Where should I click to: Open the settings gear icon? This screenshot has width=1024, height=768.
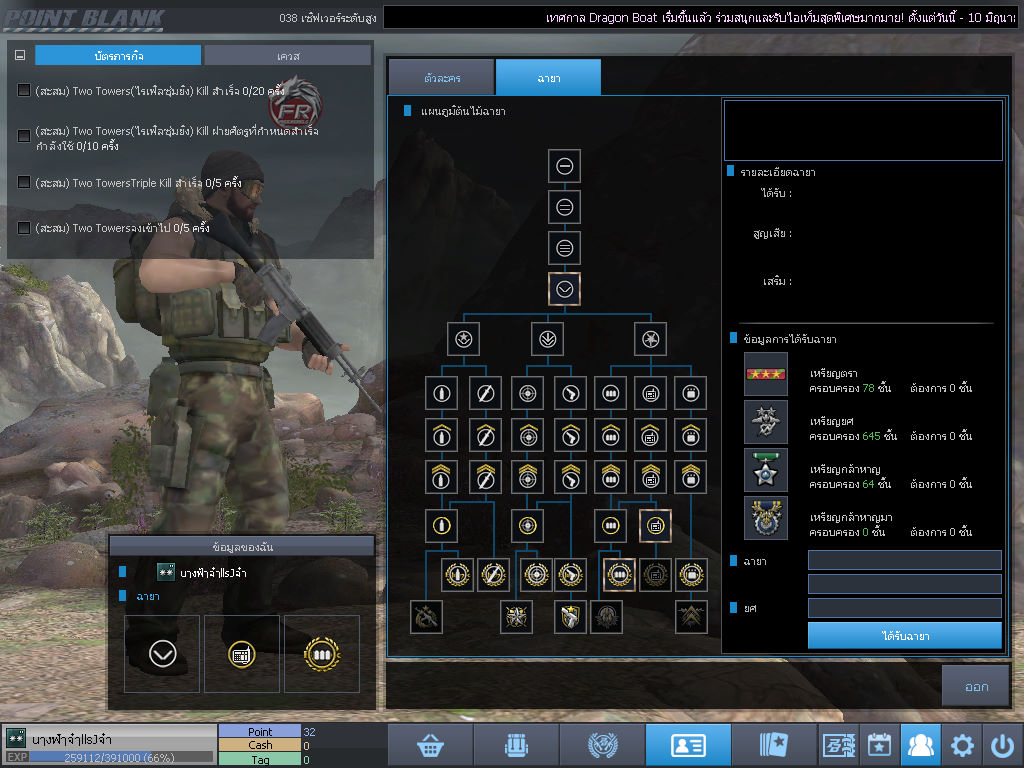coord(962,745)
